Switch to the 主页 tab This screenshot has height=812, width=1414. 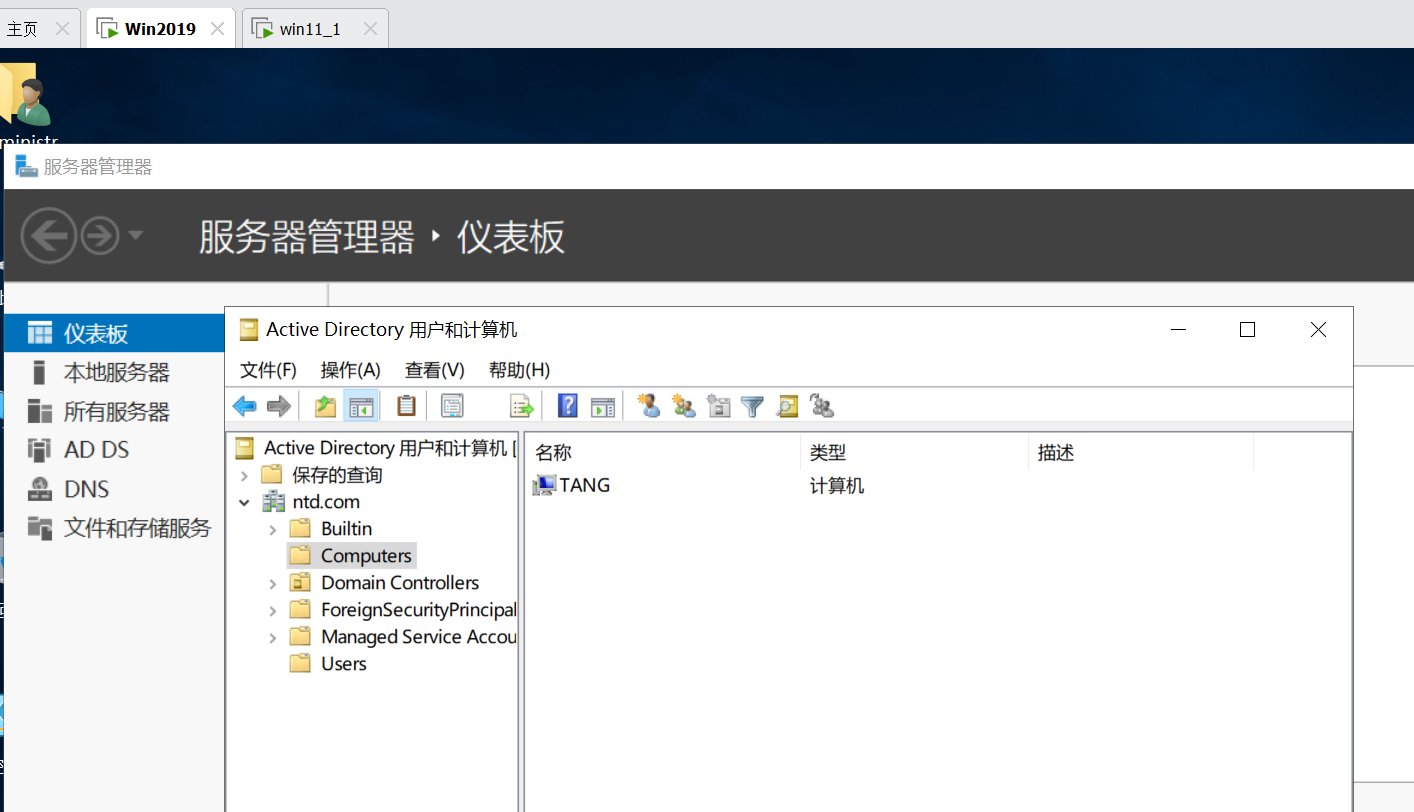(x=22, y=29)
